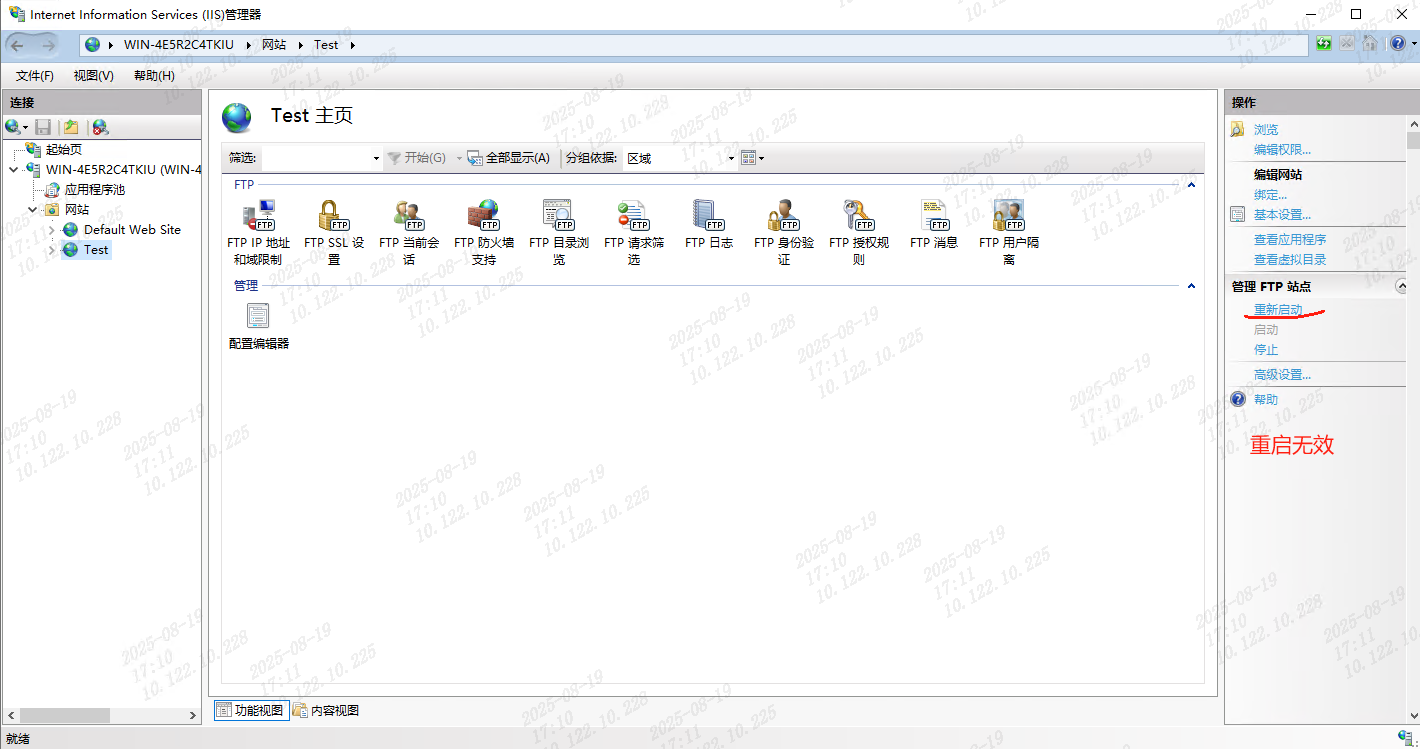Viewport: 1420px width, 749px height.
Task: Open 配置编辑器 icon
Action: click(259, 326)
